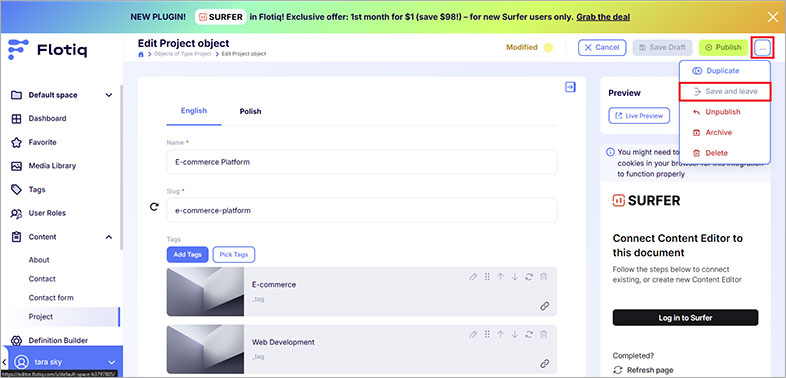Open the Contact content type
Screen dimensions: 786x378
[x=42, y=279]
